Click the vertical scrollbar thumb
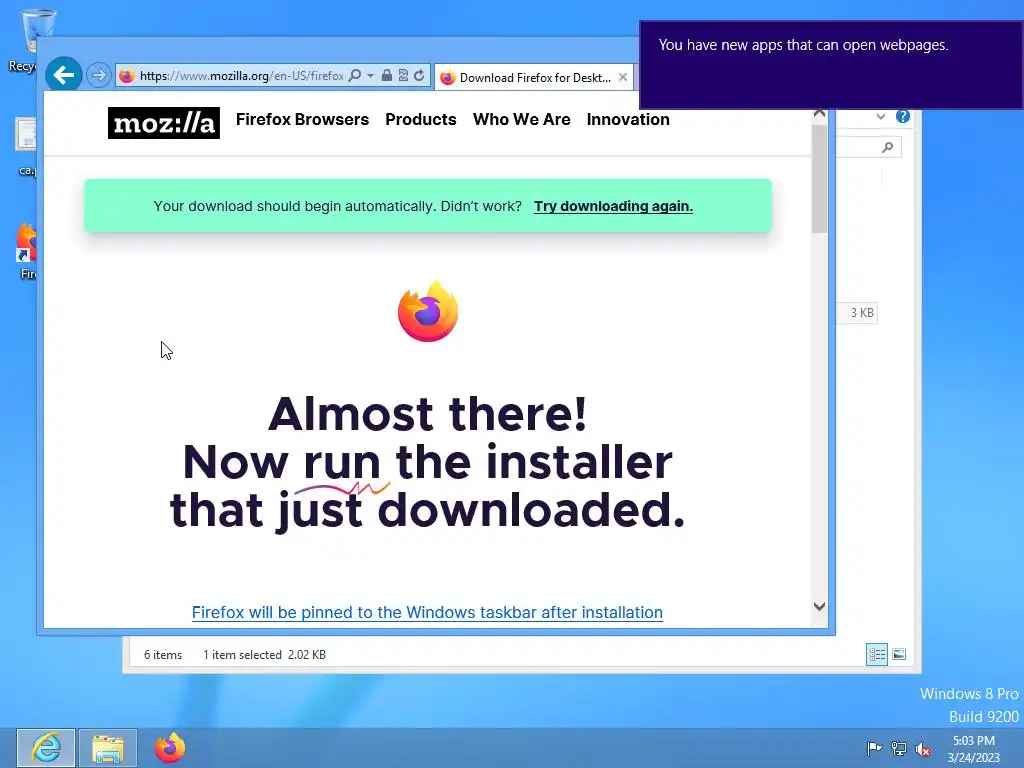Image resolution: width=1024 pixels, height=768 pixels. pos(820,178)
